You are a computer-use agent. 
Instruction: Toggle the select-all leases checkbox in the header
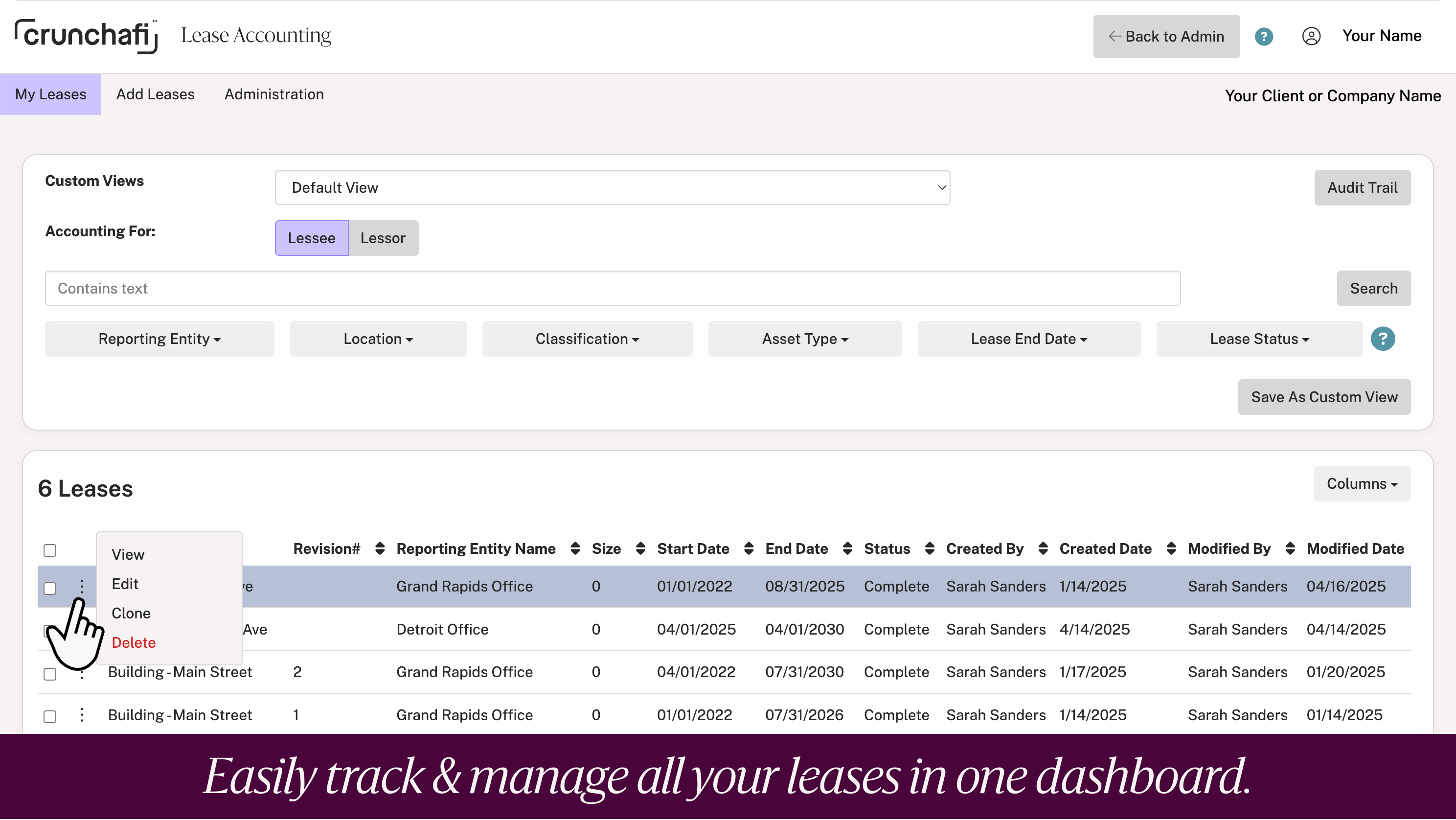point(50,550)
